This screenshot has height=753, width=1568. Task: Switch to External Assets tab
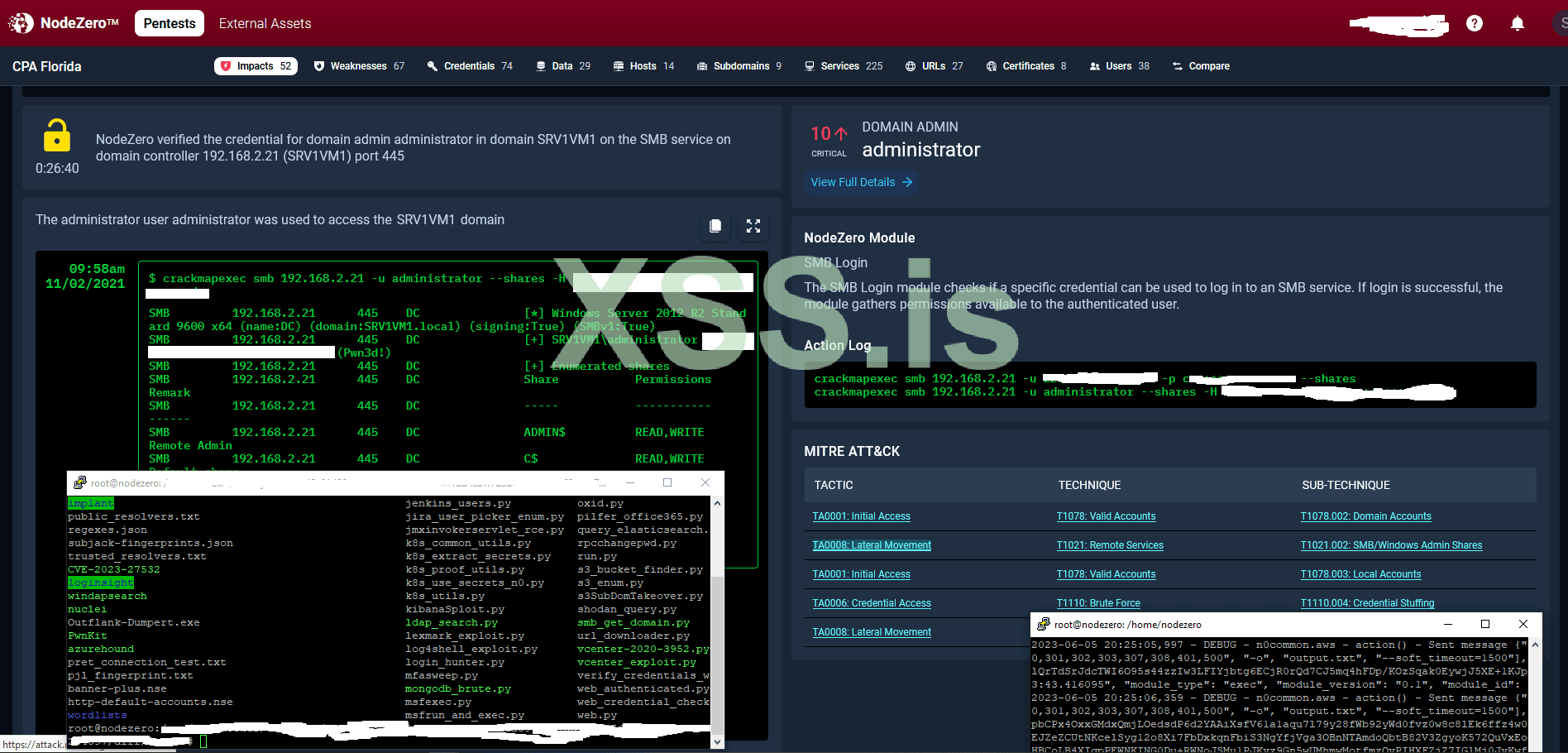tap(265, 23)
